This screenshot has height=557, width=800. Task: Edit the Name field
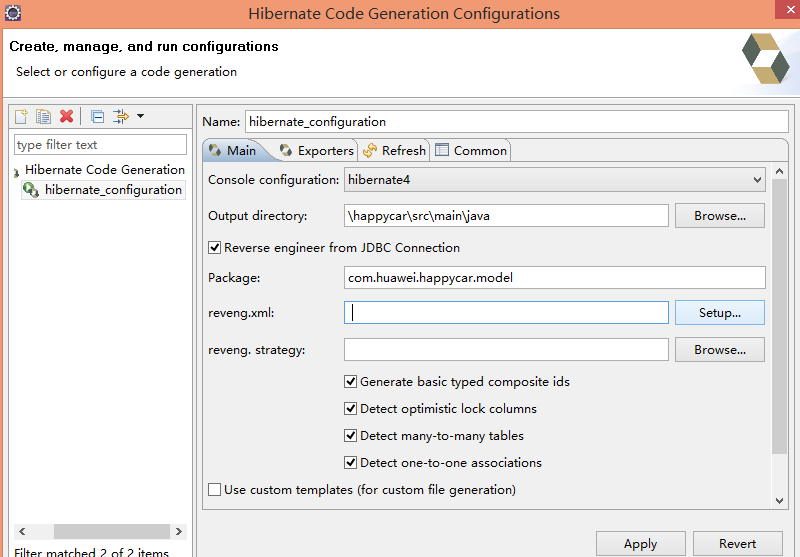pyautogui.click(x=517, y=122)
